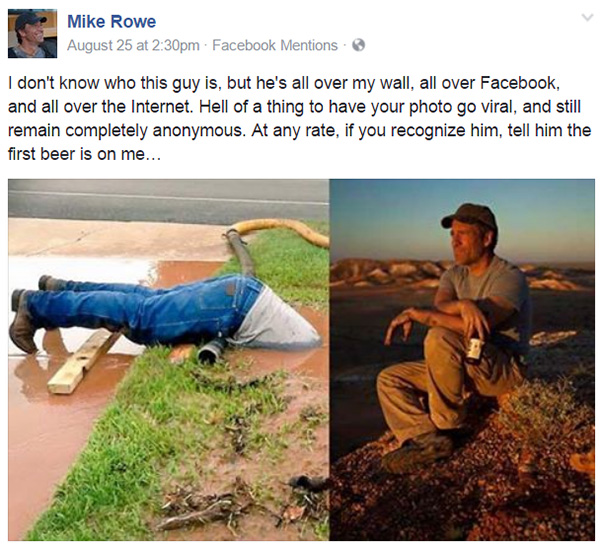Click the post text paragraph
This screenshot has width=600, height=547.
300,119
